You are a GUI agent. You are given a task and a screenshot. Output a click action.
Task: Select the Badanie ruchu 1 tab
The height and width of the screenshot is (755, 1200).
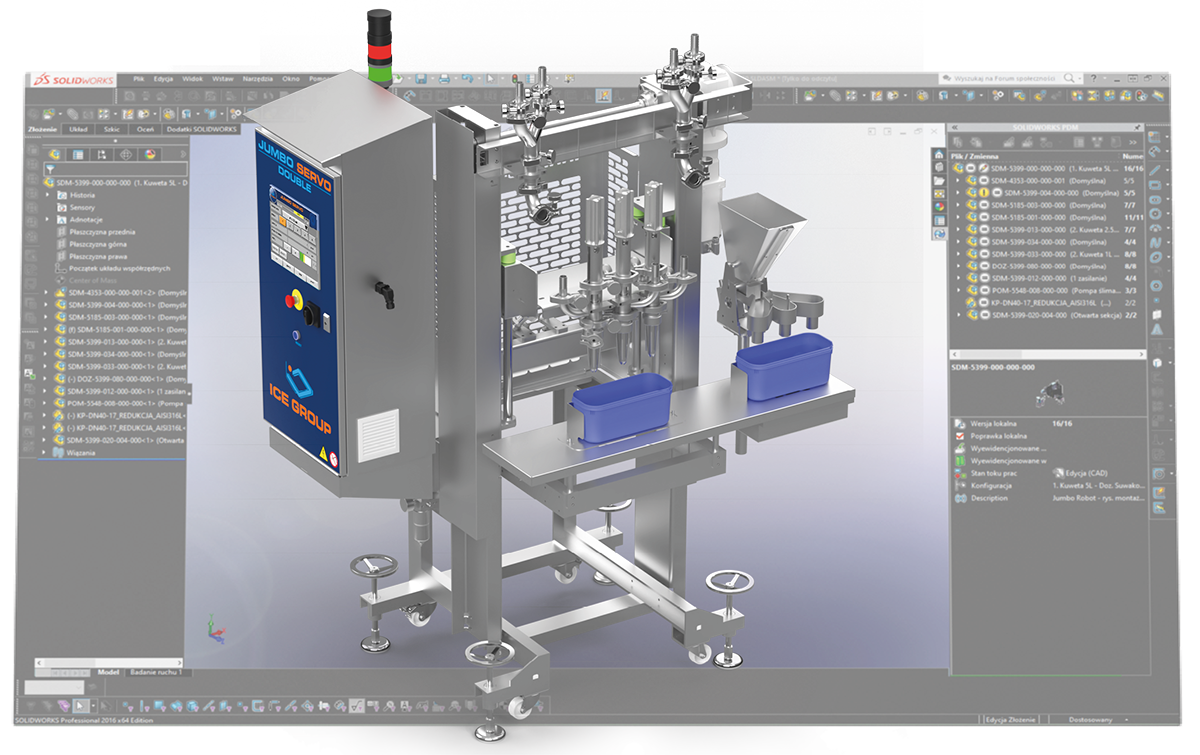point(158,672)
